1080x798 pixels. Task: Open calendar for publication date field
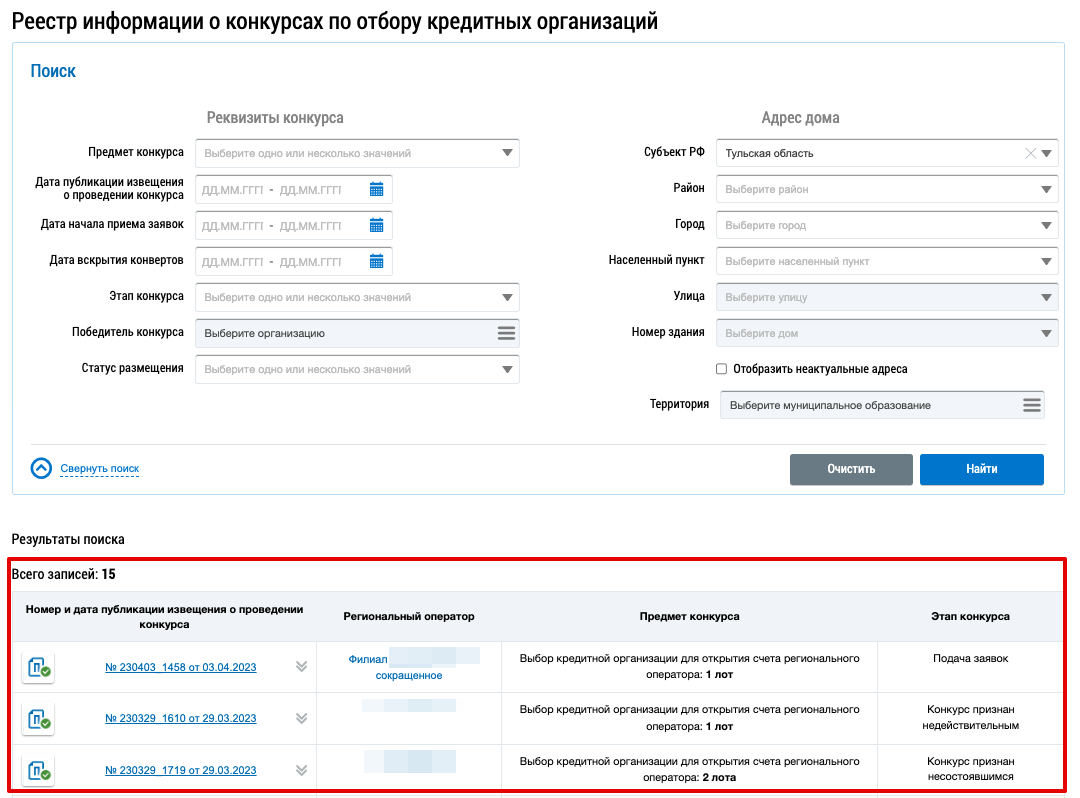(377, 189)
